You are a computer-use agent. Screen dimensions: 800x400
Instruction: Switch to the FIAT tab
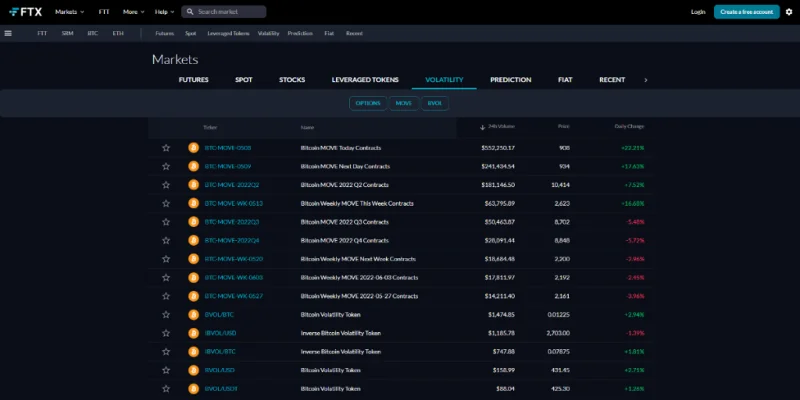click(x=565, y=80)
